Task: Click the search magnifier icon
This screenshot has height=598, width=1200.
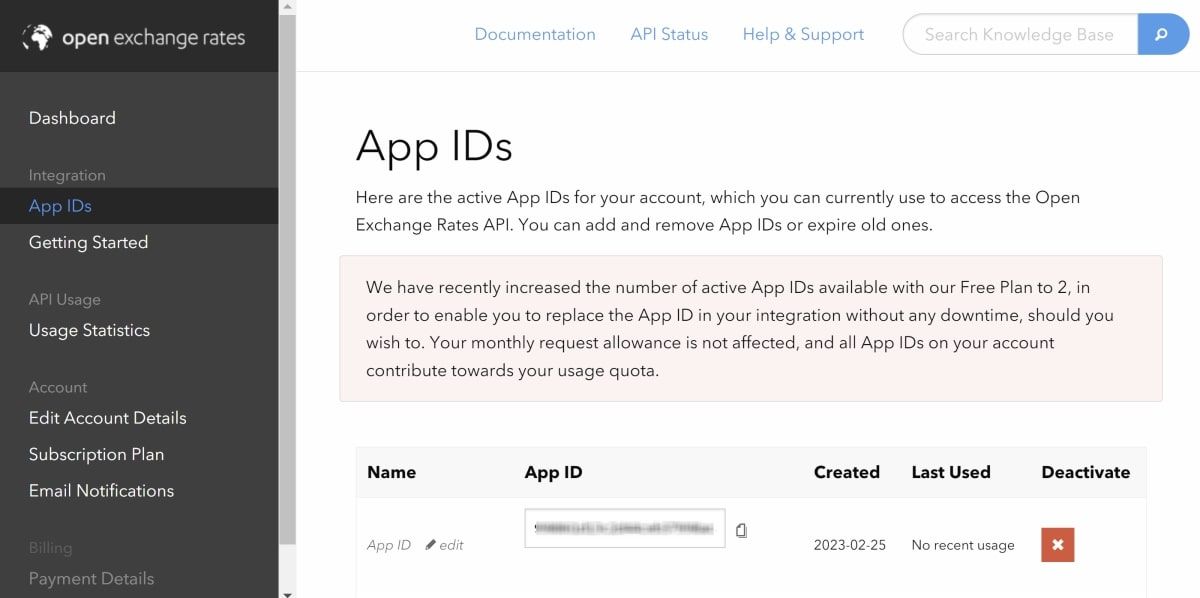Action: coord(1162,34)
